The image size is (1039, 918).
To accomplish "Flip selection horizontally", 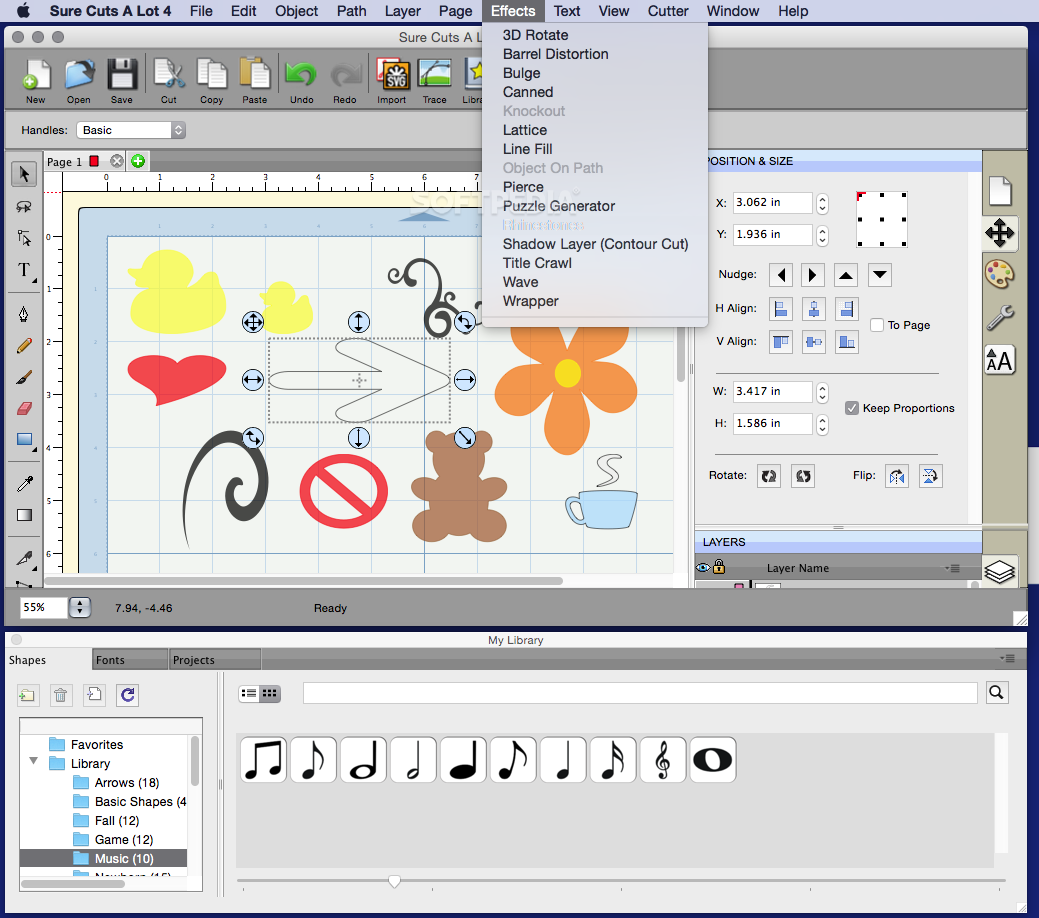I will (897, 476).
